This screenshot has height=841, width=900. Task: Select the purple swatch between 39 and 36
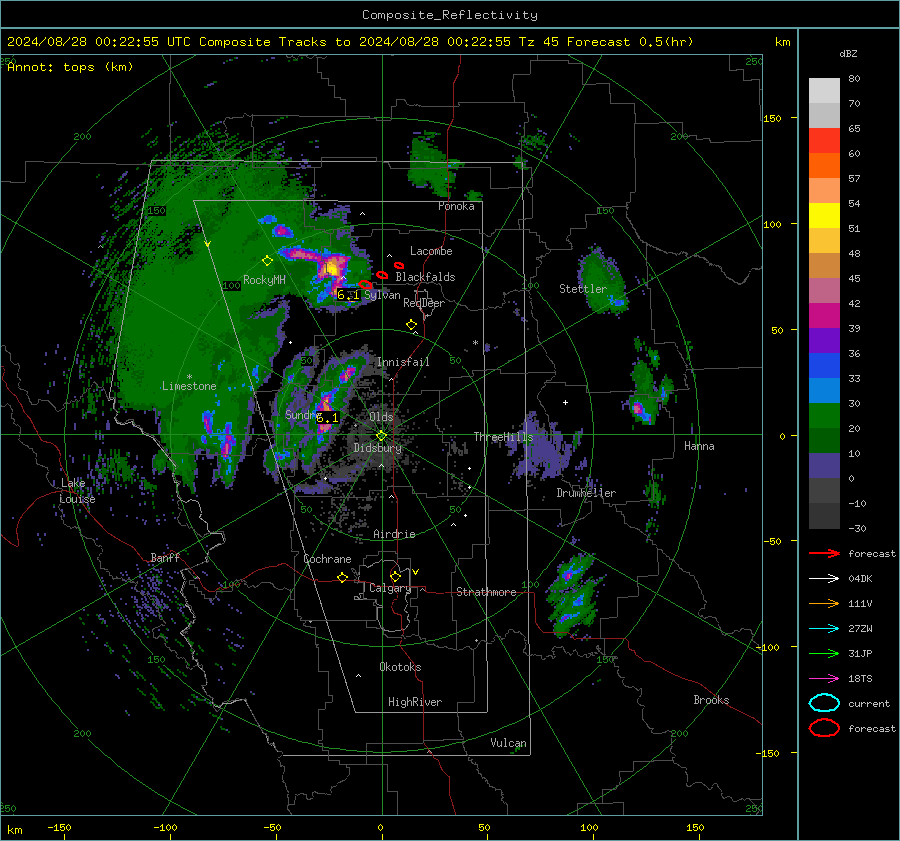point(824,340)
